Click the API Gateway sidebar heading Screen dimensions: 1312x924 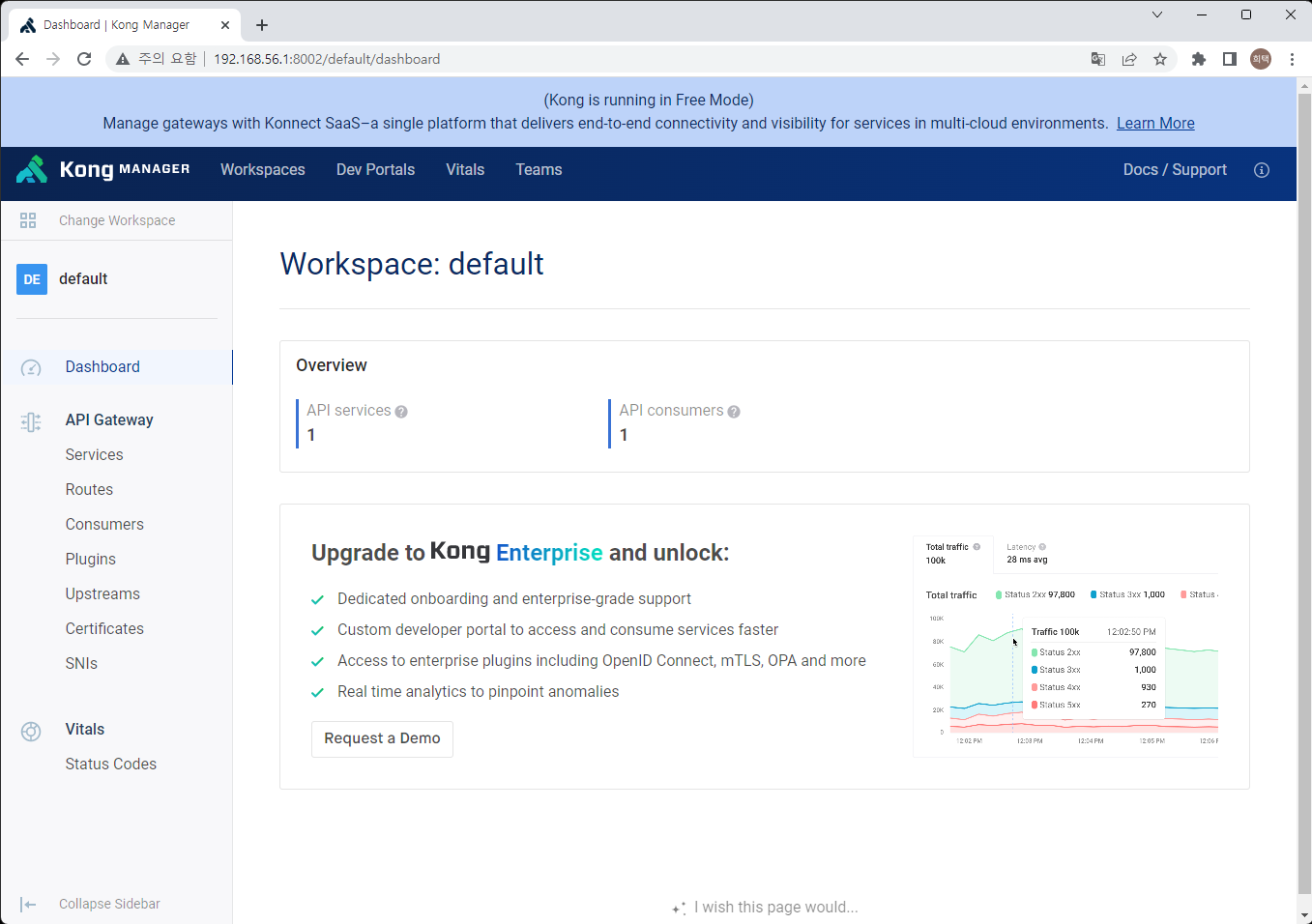[x=109, y=419]
